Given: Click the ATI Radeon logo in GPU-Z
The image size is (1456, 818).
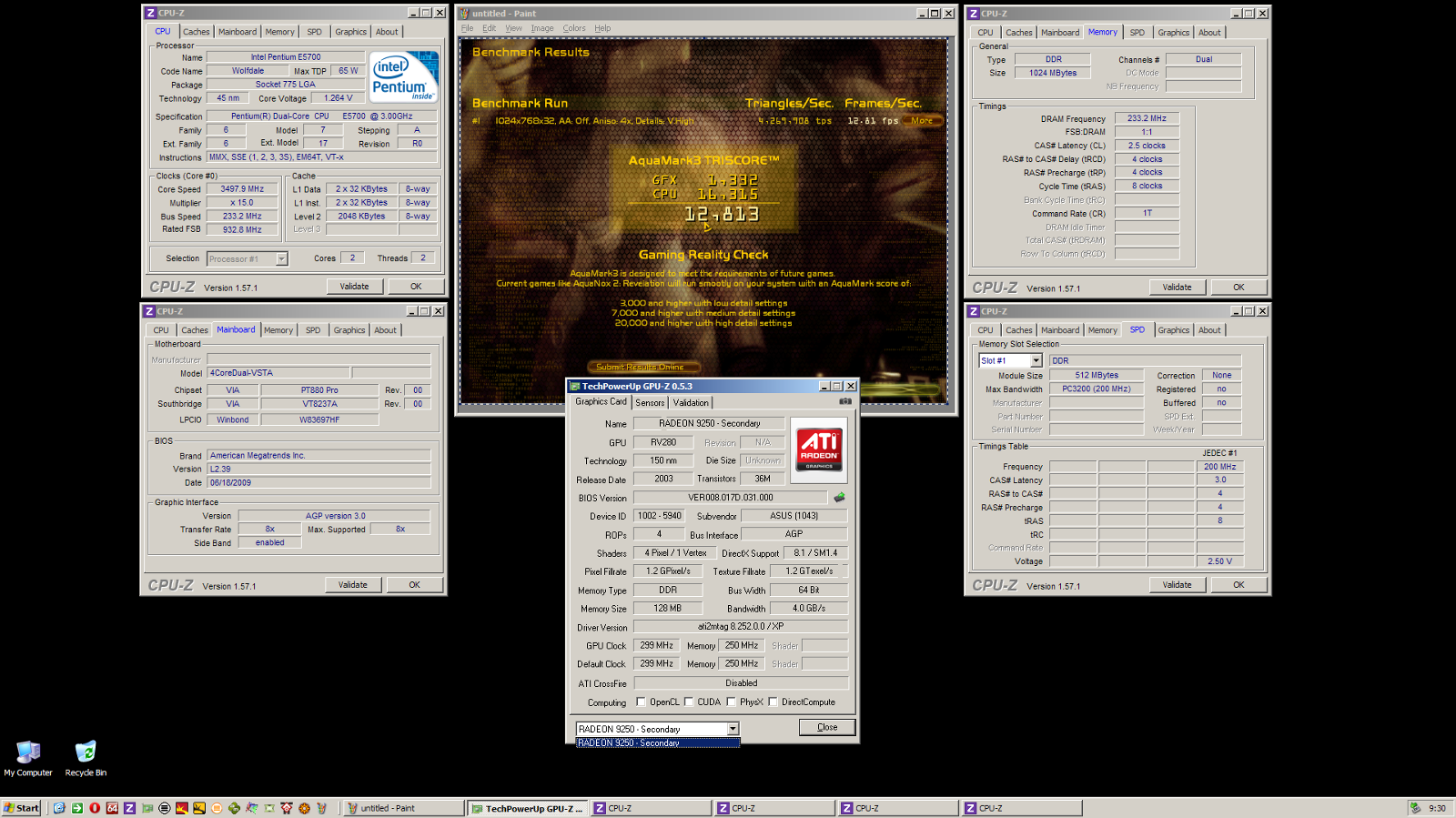Looking at the screenshot, I should pos(819,449).
